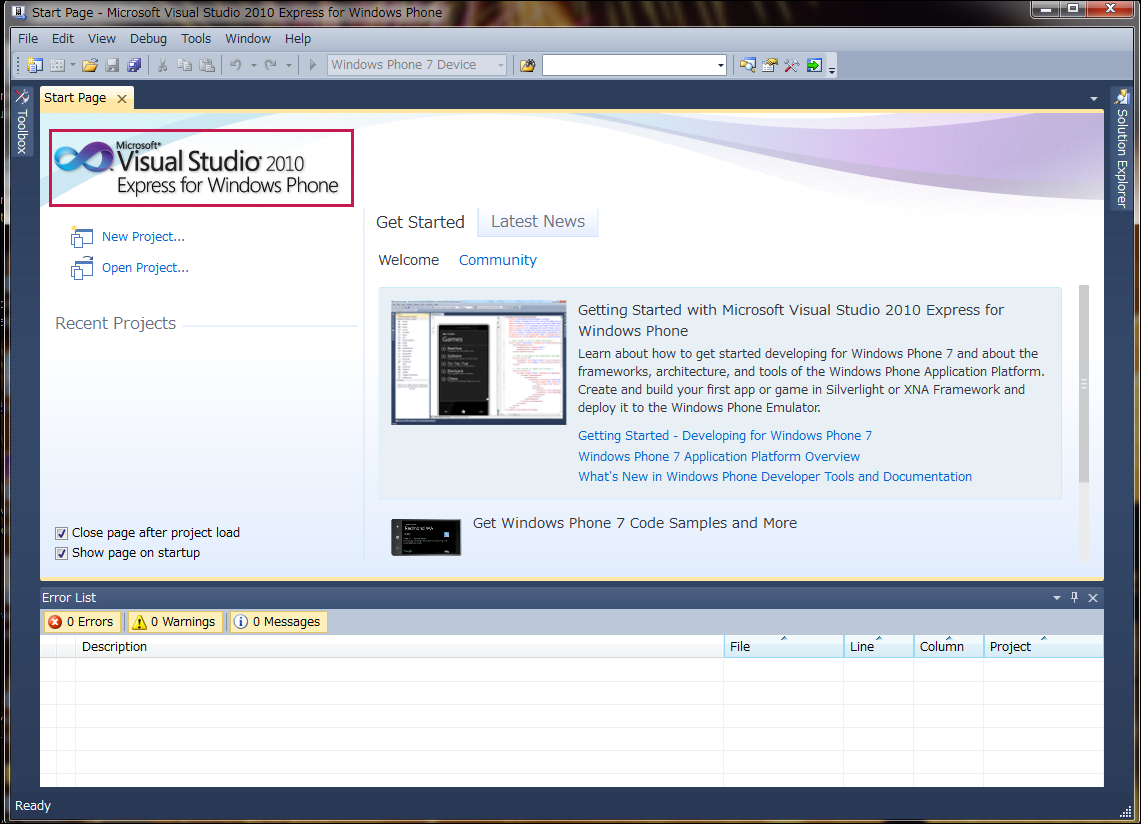Toggle Show page on startup checkbox

click(62, 553)
